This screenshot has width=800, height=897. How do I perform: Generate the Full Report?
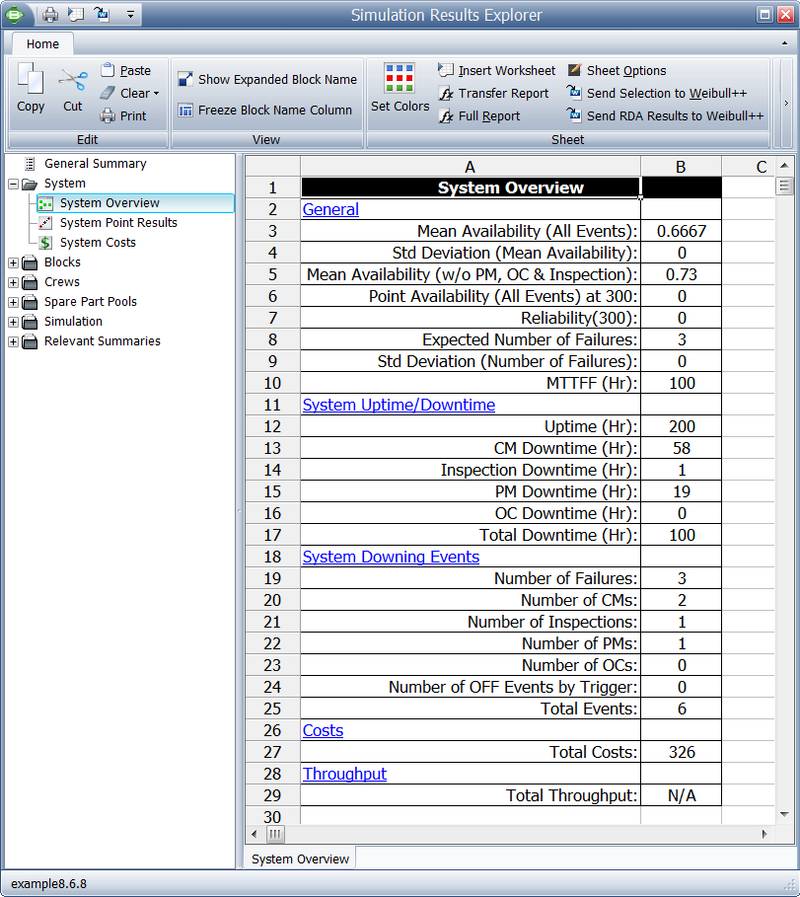pyautogui.click(x=480, y=116)
